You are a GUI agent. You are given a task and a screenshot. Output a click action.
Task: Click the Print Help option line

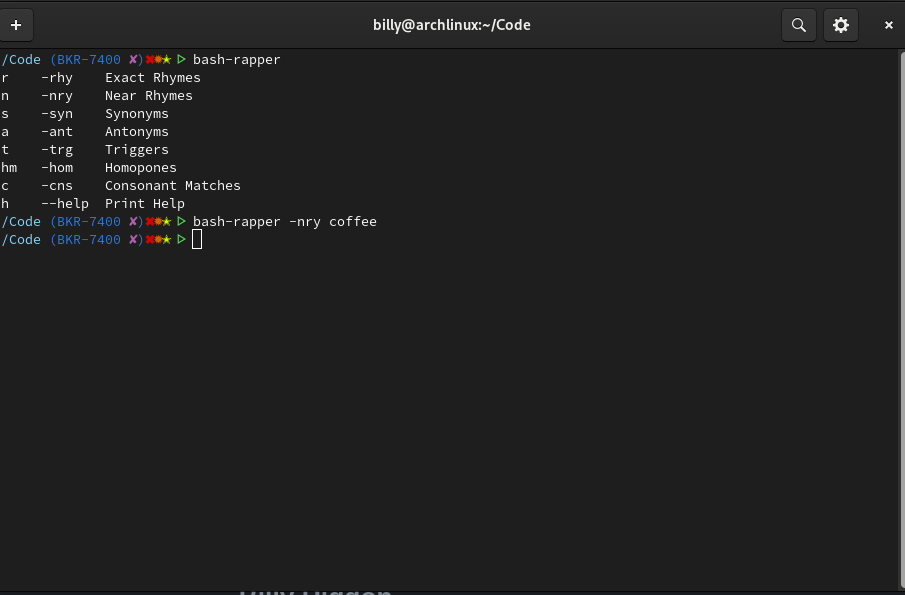[x=93, y=203]
